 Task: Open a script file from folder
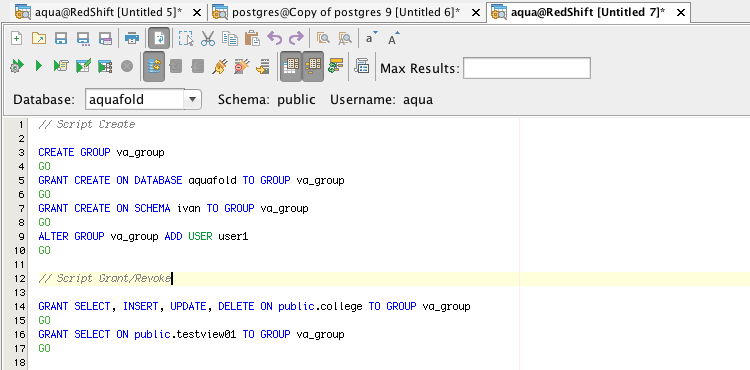click(x=39, y=39)
